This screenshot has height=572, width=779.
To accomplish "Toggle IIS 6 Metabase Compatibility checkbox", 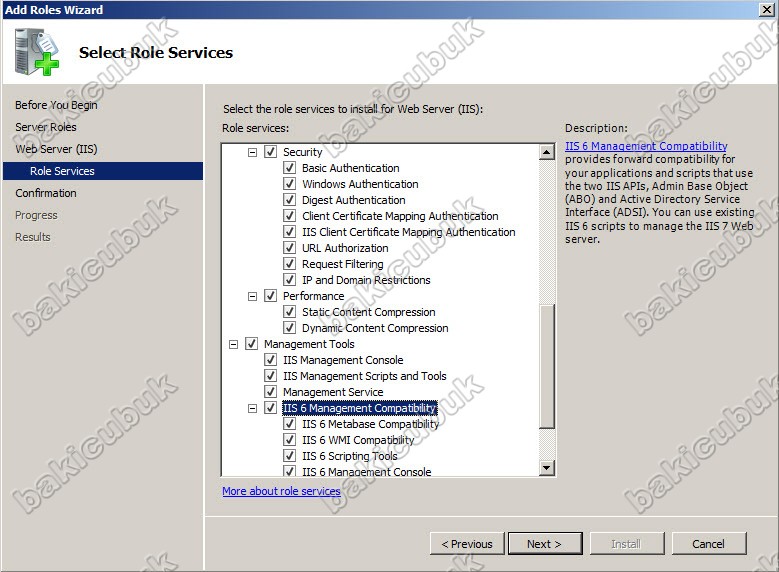I will pyautogui.click(x=289, y=424).
